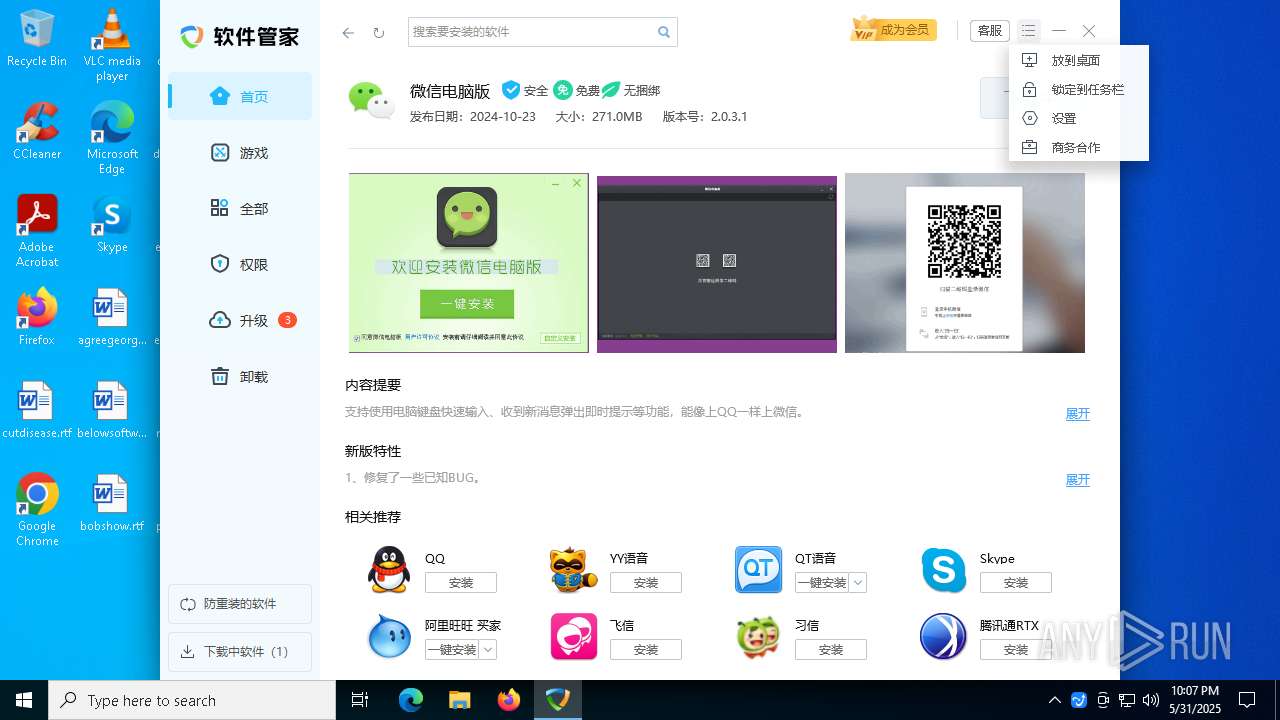Viewport: 1280px width, 720px height.
Task: Click the Skype icon in recommendations
Action: coord(944,570)
